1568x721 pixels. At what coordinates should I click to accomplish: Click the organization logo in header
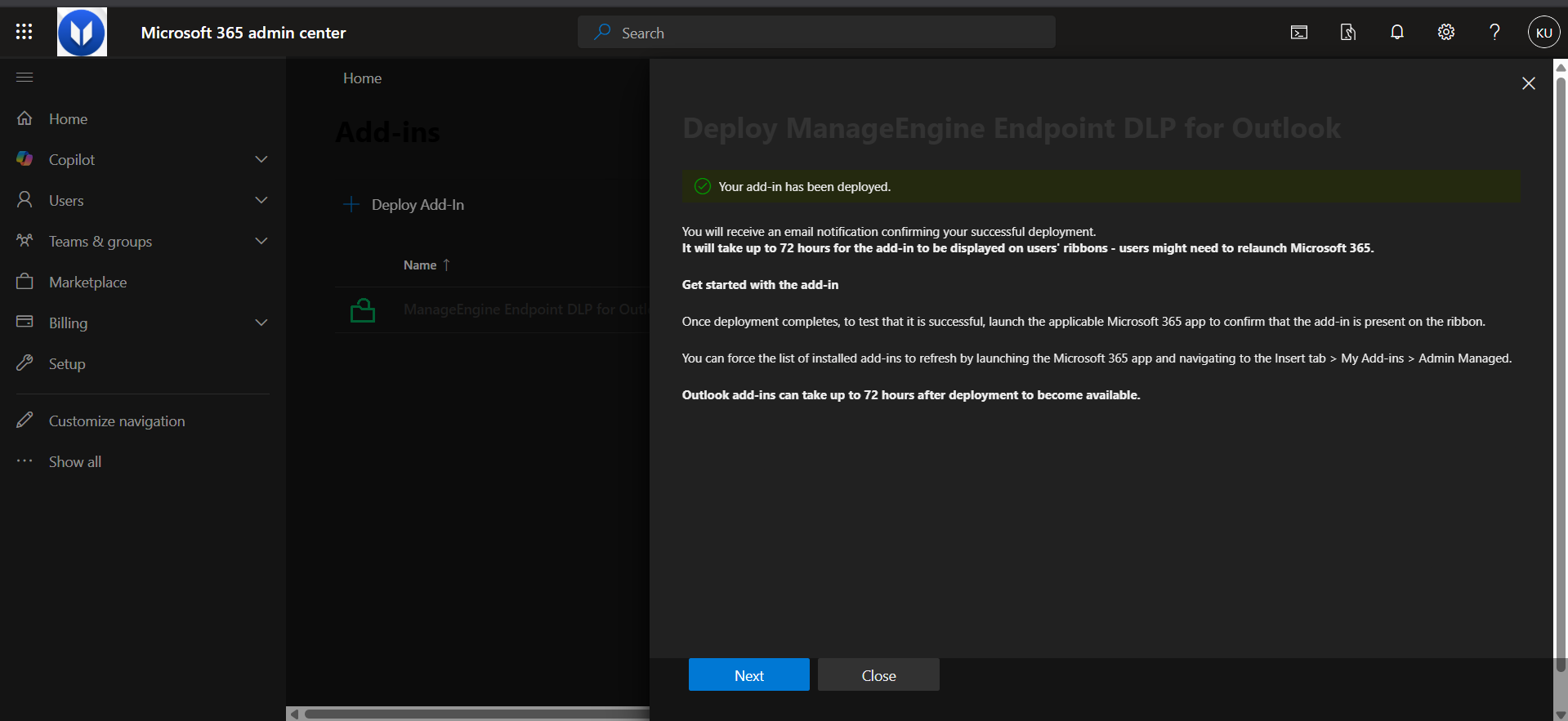coord(82,32)
